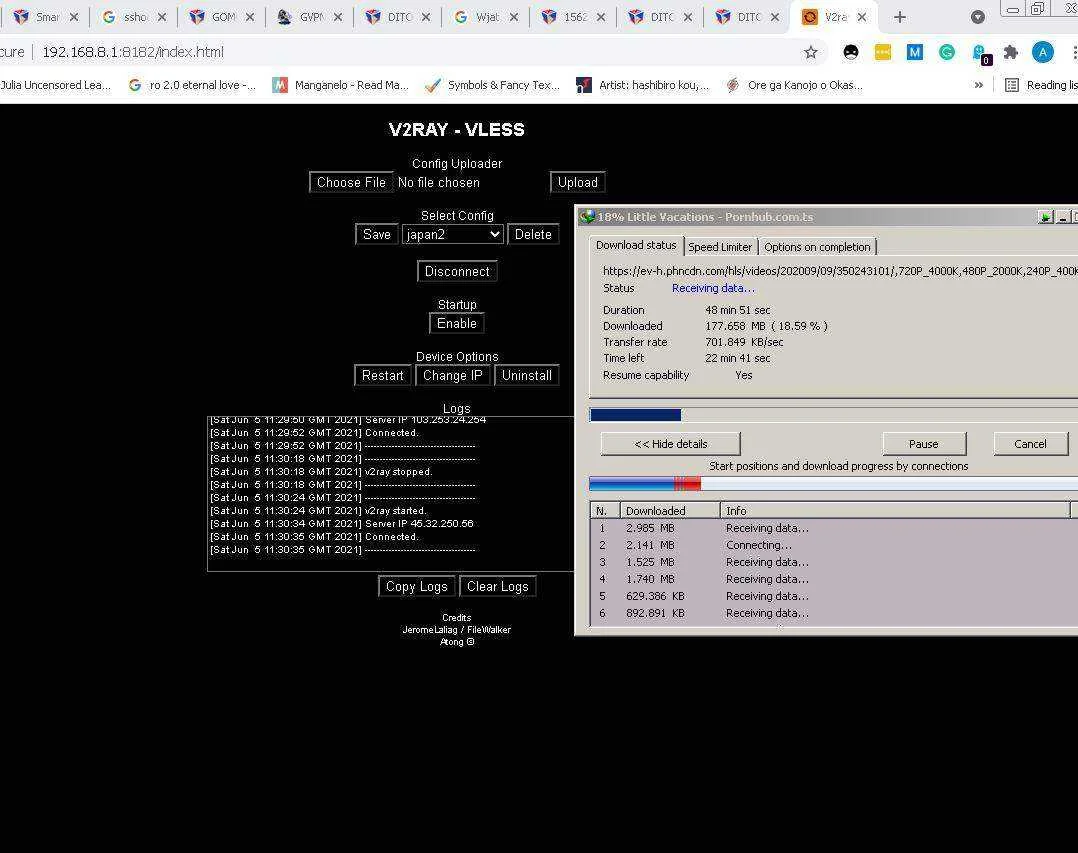Click the address bar URL

tap(133, 52)
